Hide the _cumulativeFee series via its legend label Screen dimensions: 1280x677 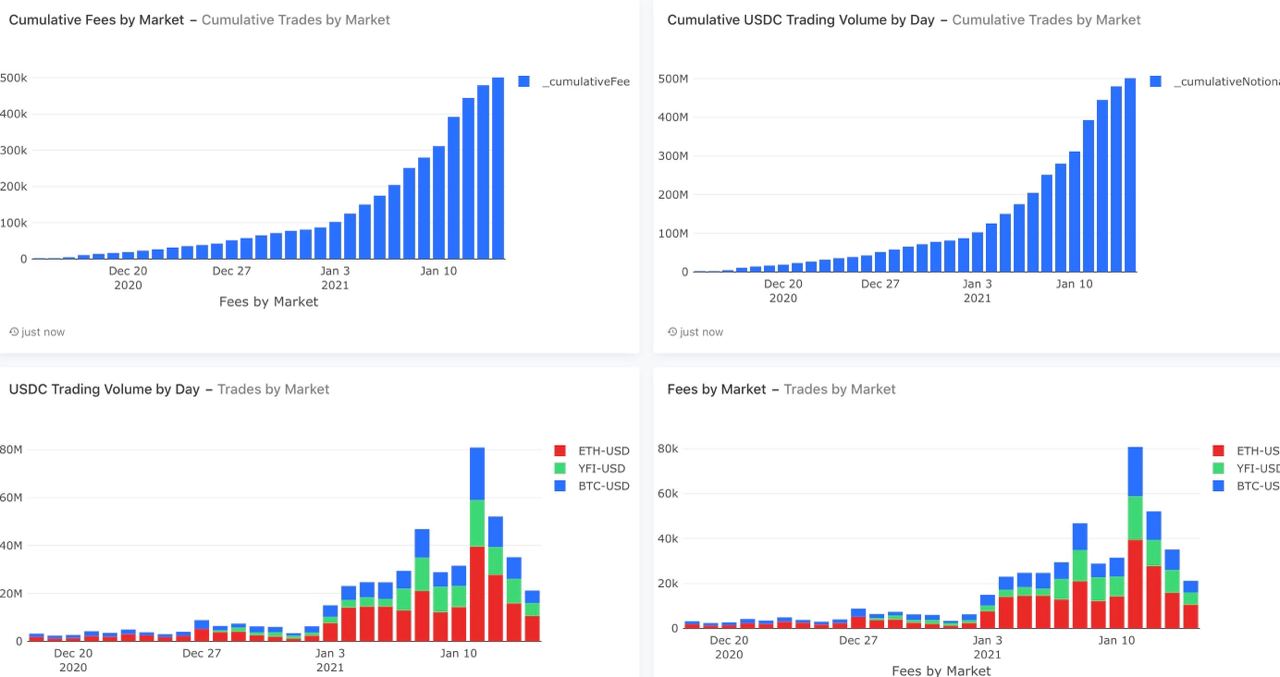pyautogui.click(x=586, y=82)
